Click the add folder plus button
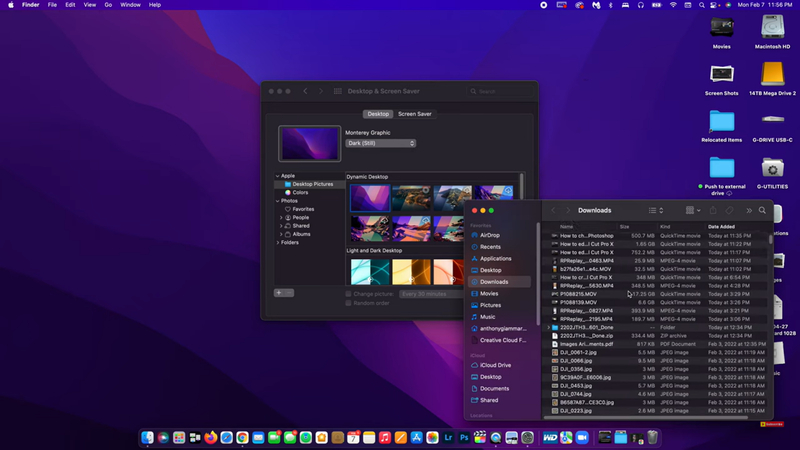 (x=278, y=293)
